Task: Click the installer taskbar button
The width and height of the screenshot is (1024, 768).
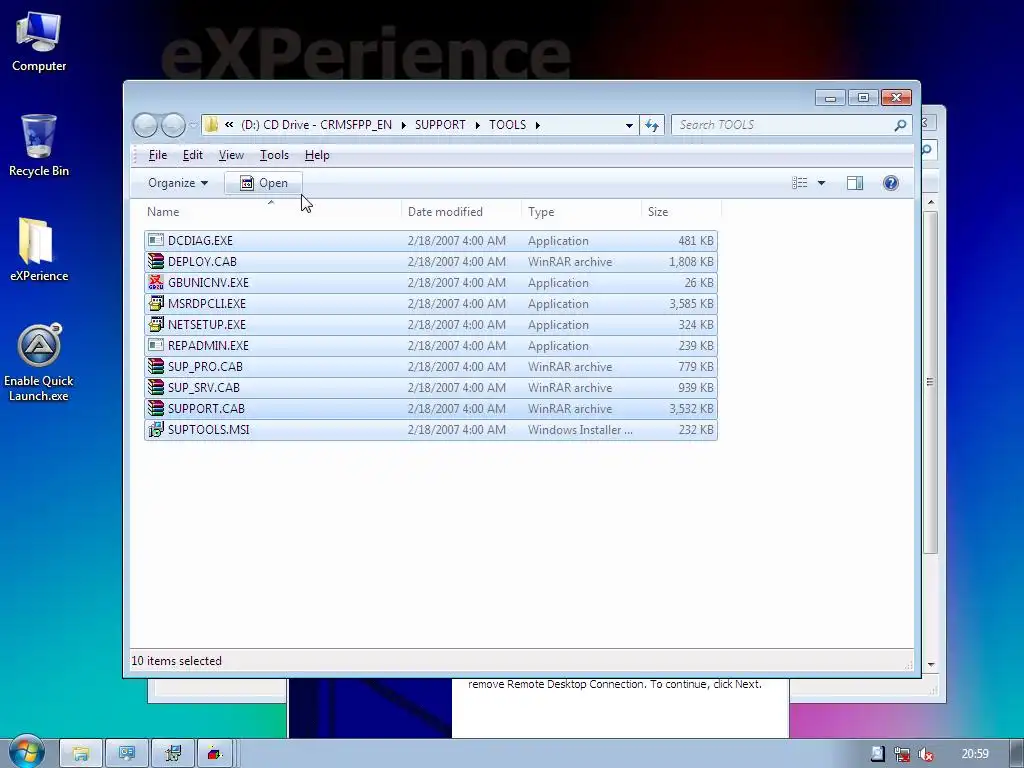Action: 173,754
